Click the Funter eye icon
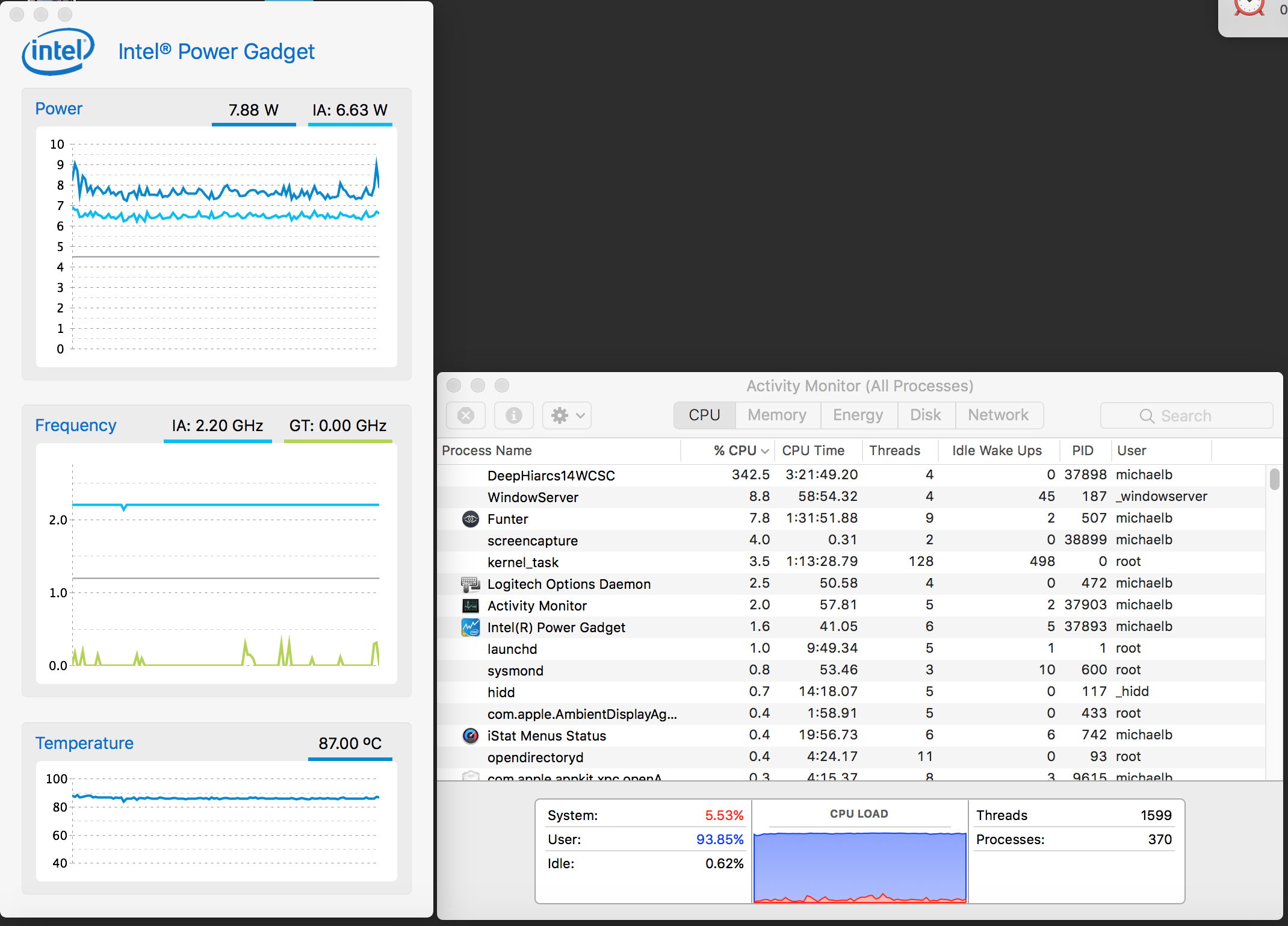 click(471, 518)
